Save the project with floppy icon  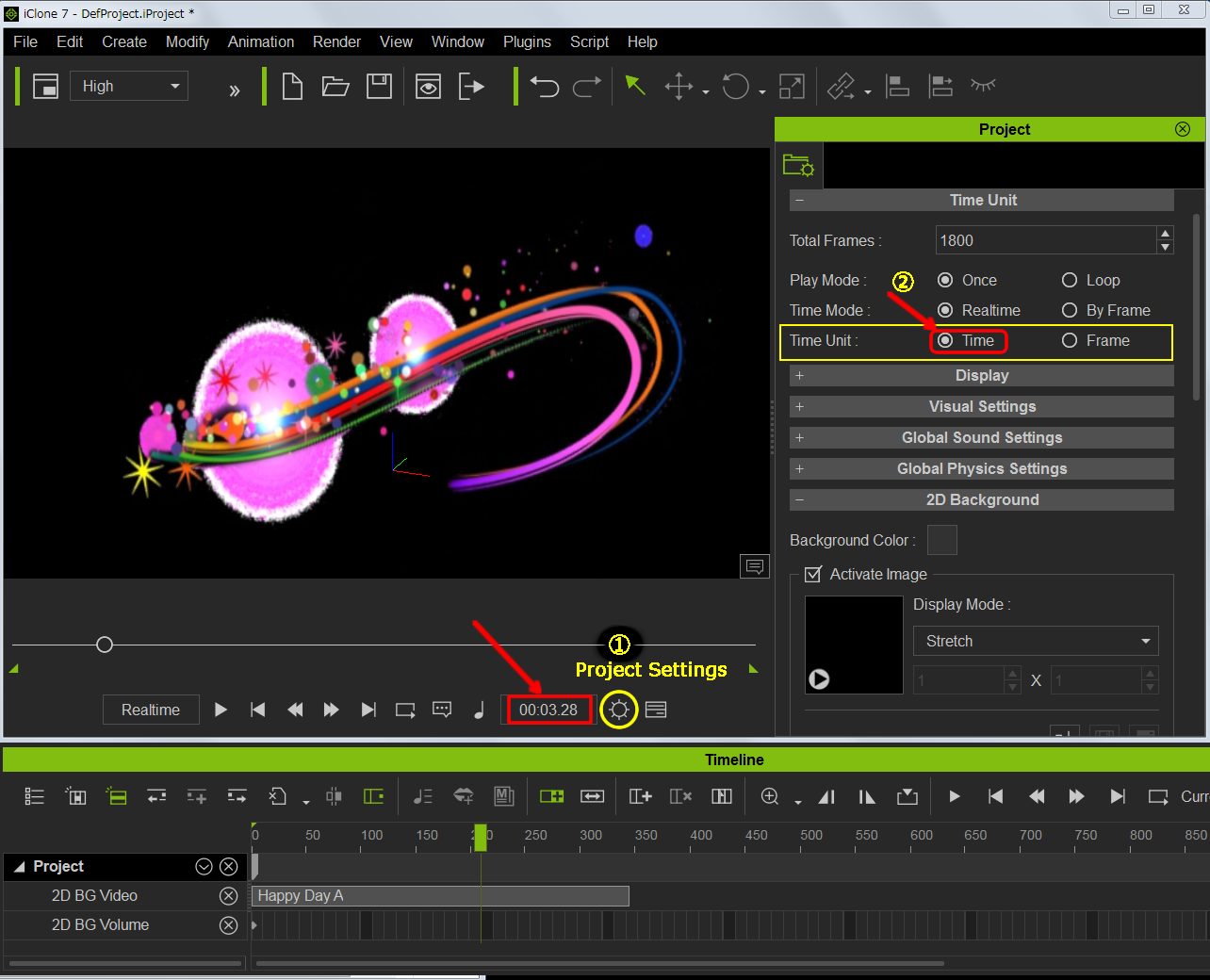click(379, 87)
